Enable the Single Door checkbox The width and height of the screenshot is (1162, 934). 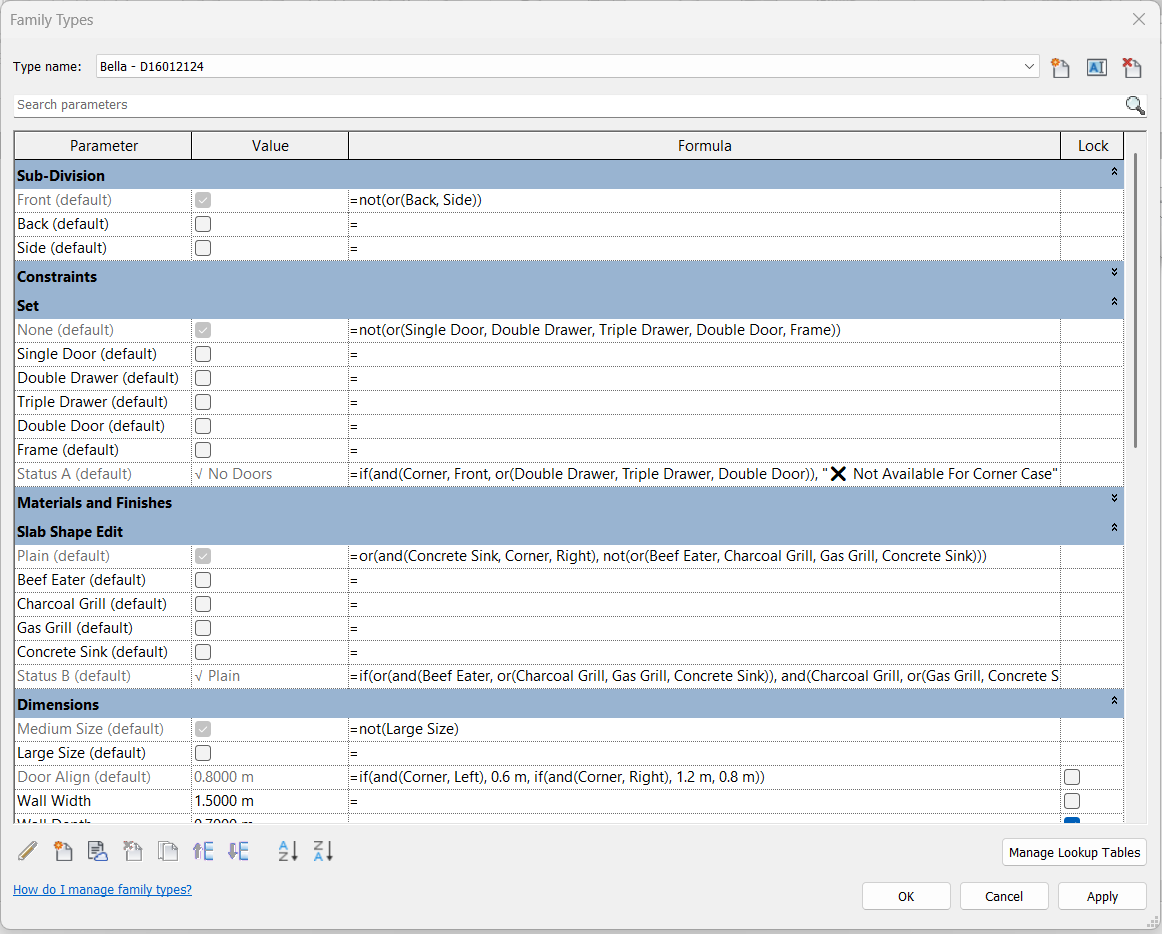tap(203, 354)
